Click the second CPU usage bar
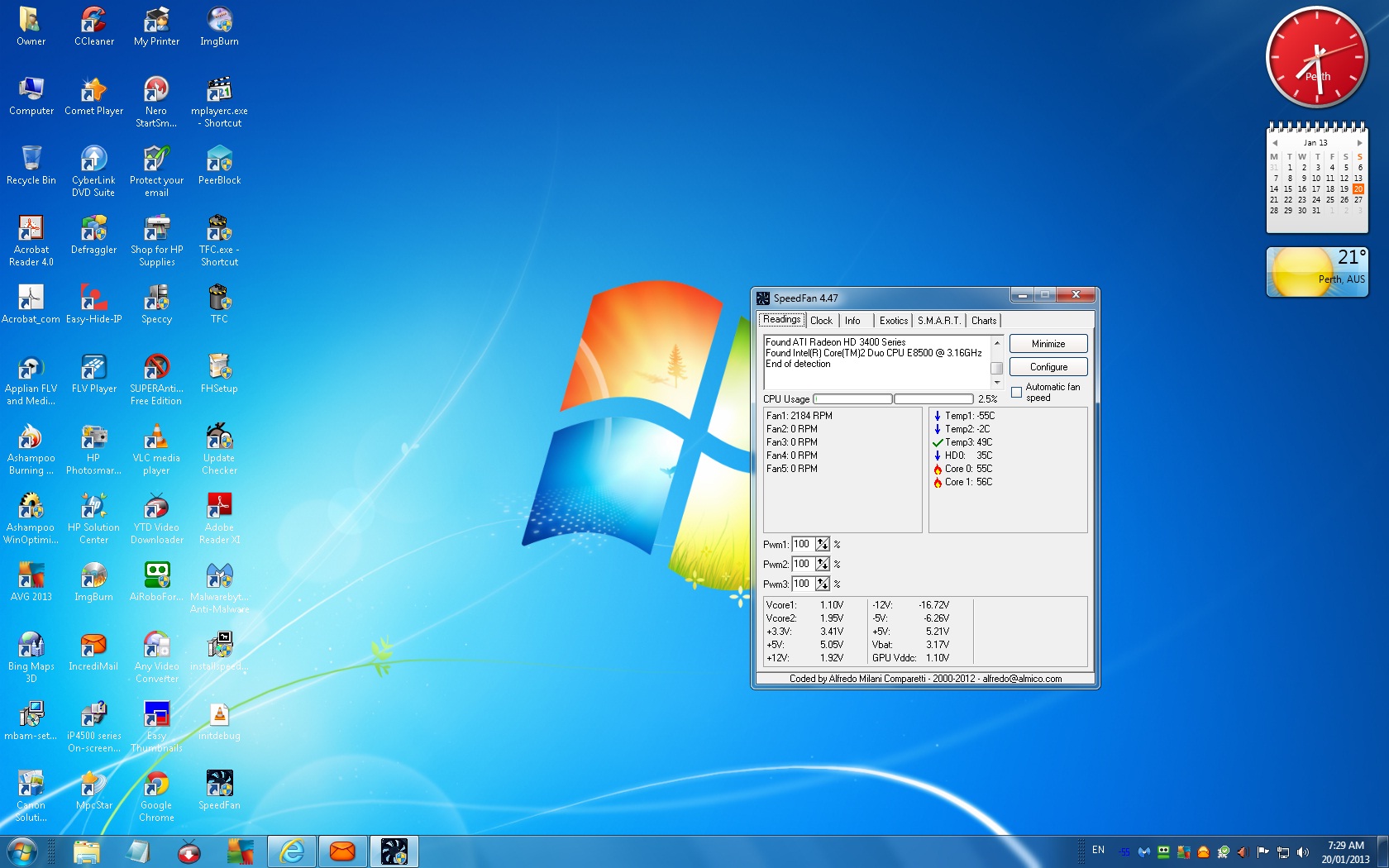The width and height of the screenshot is (1389, 868). click(933, 399)
